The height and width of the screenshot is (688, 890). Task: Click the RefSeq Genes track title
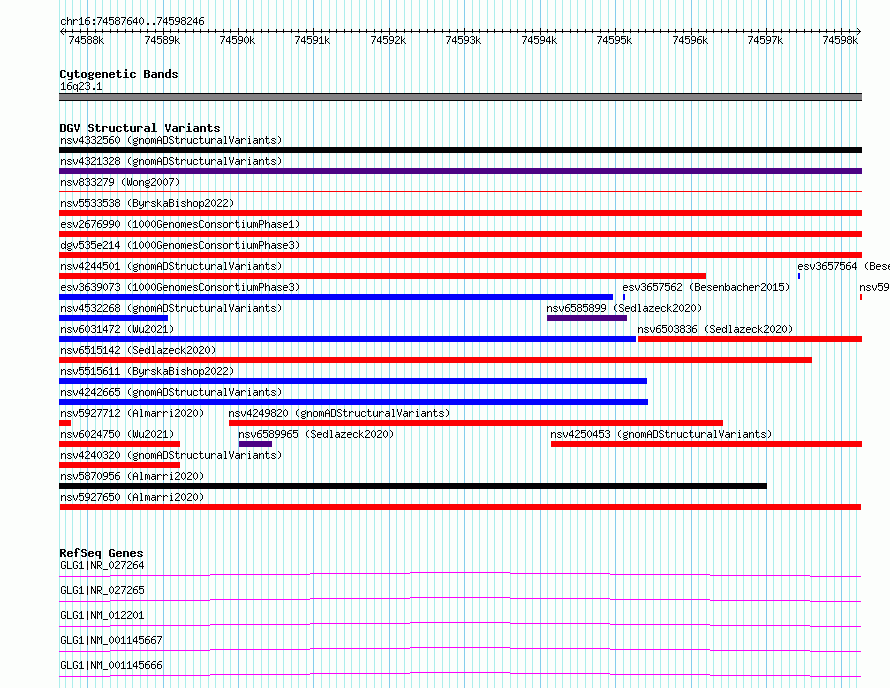[x=101, y=553]
